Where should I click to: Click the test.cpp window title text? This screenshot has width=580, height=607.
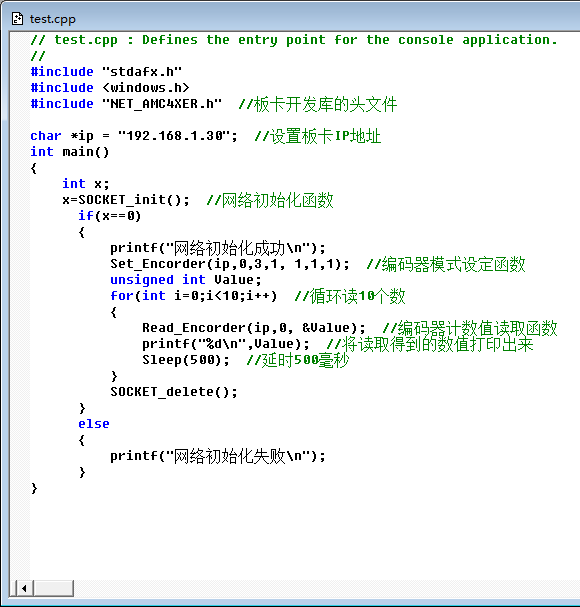pos(52,19)
